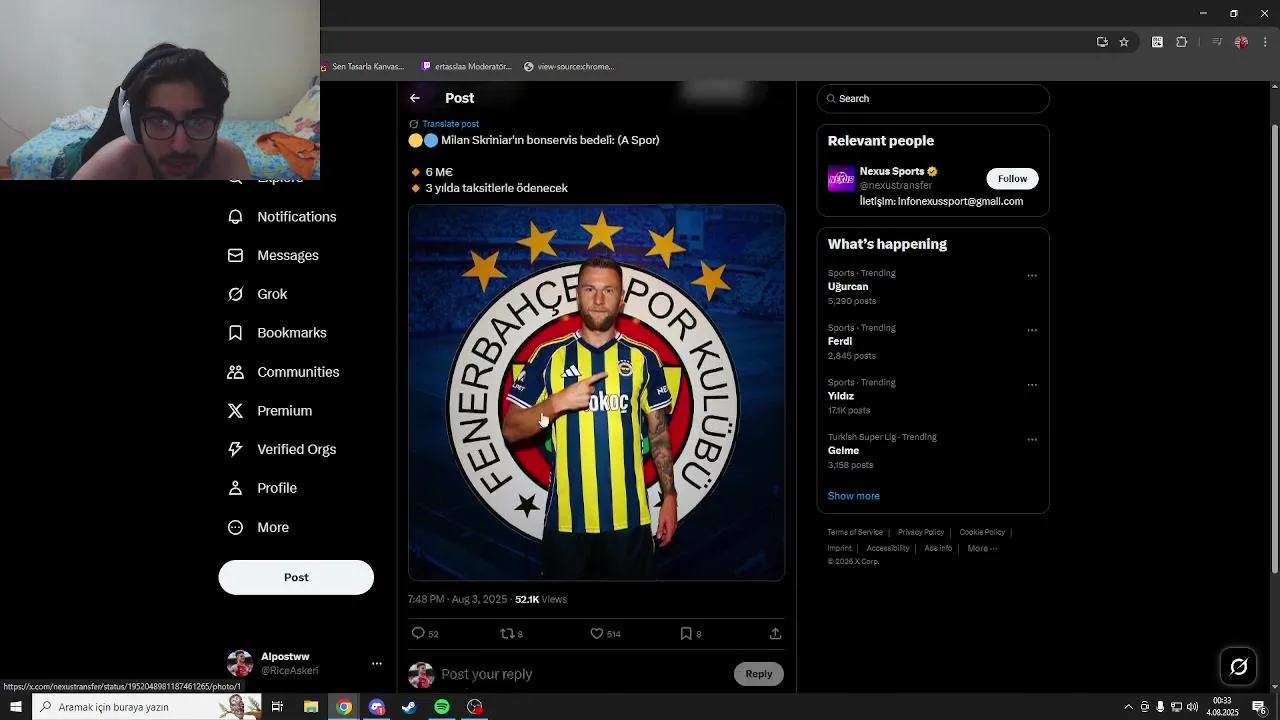Screen dimensions: 1280x720
Task: Open options dots for Uğurcan trend
Action: tap(1032, 275)
